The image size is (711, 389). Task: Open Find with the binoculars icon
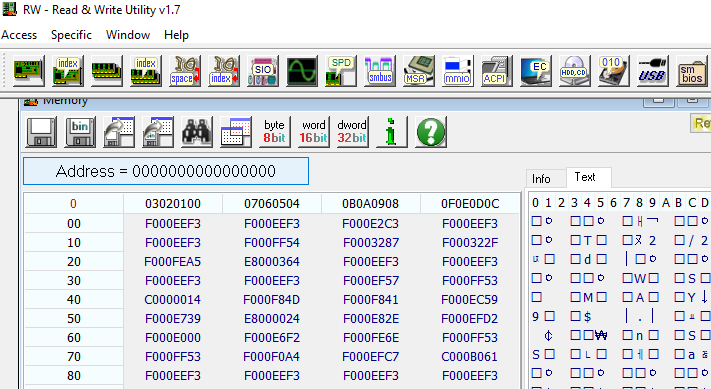coord(197,132)
